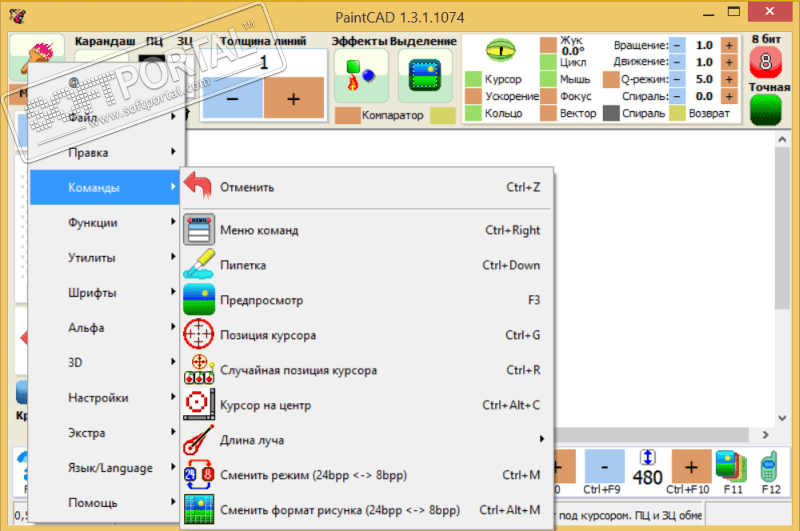
Task: Click the horizontal scrollbar right arrow
Action: 765,435
